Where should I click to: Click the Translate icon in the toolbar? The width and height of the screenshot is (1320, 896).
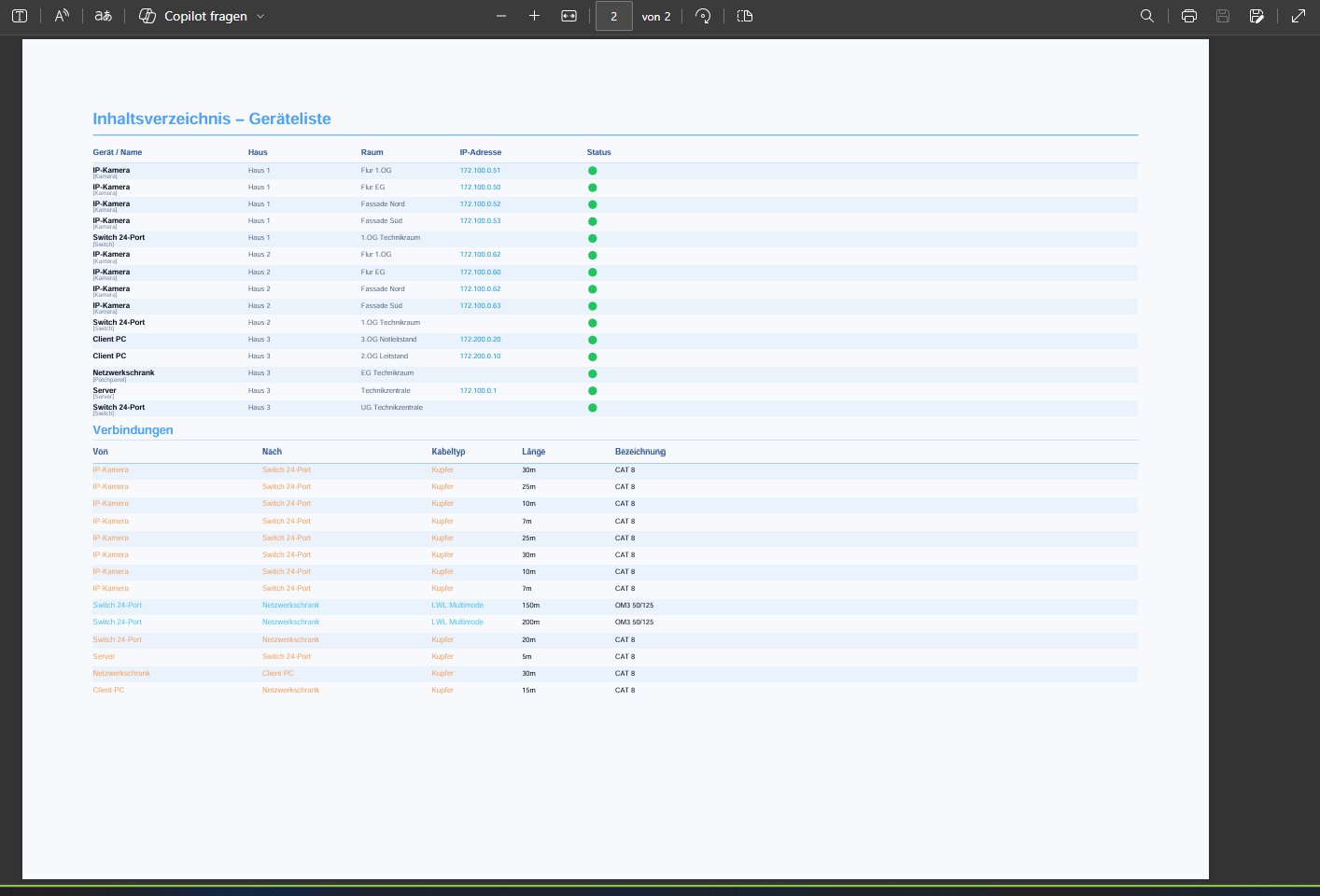coord(104,16)
